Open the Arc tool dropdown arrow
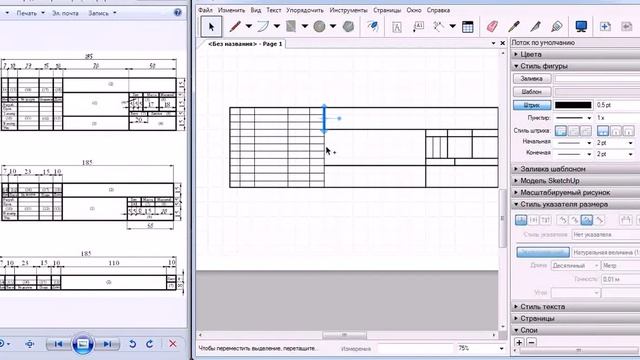Screen dimensions: 640x360 coord(276,27)
